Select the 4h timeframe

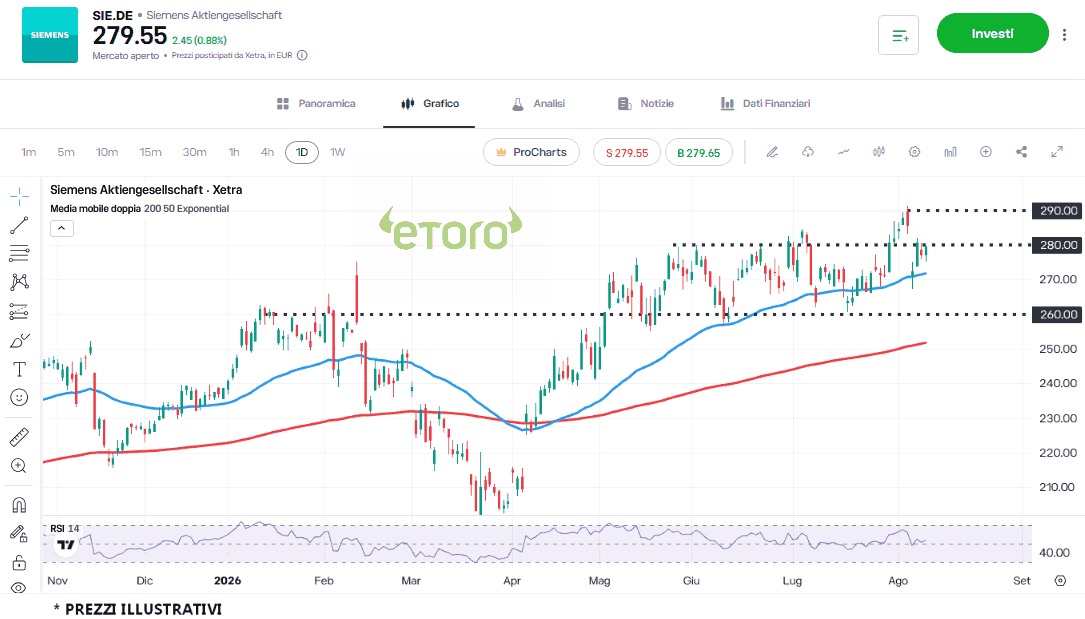pyautogui.click(x=267, y=152)
